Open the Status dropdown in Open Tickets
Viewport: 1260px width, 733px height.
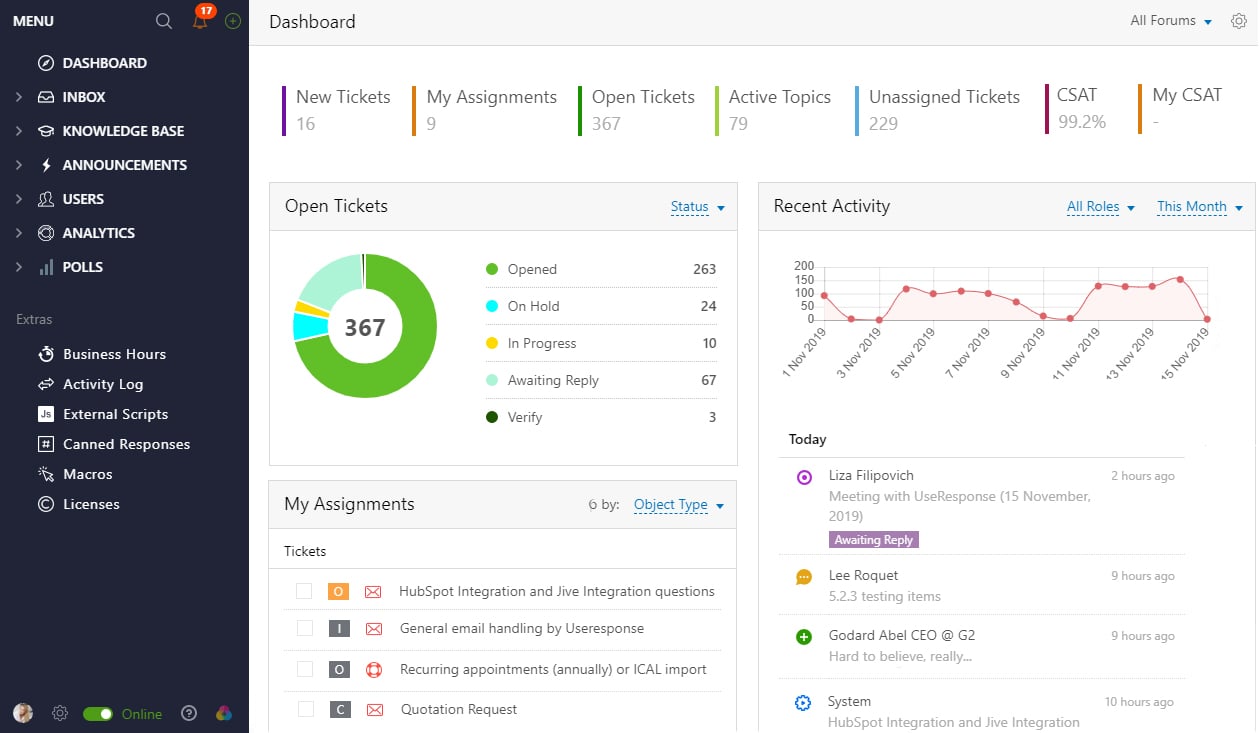click(x=697, y=207)
